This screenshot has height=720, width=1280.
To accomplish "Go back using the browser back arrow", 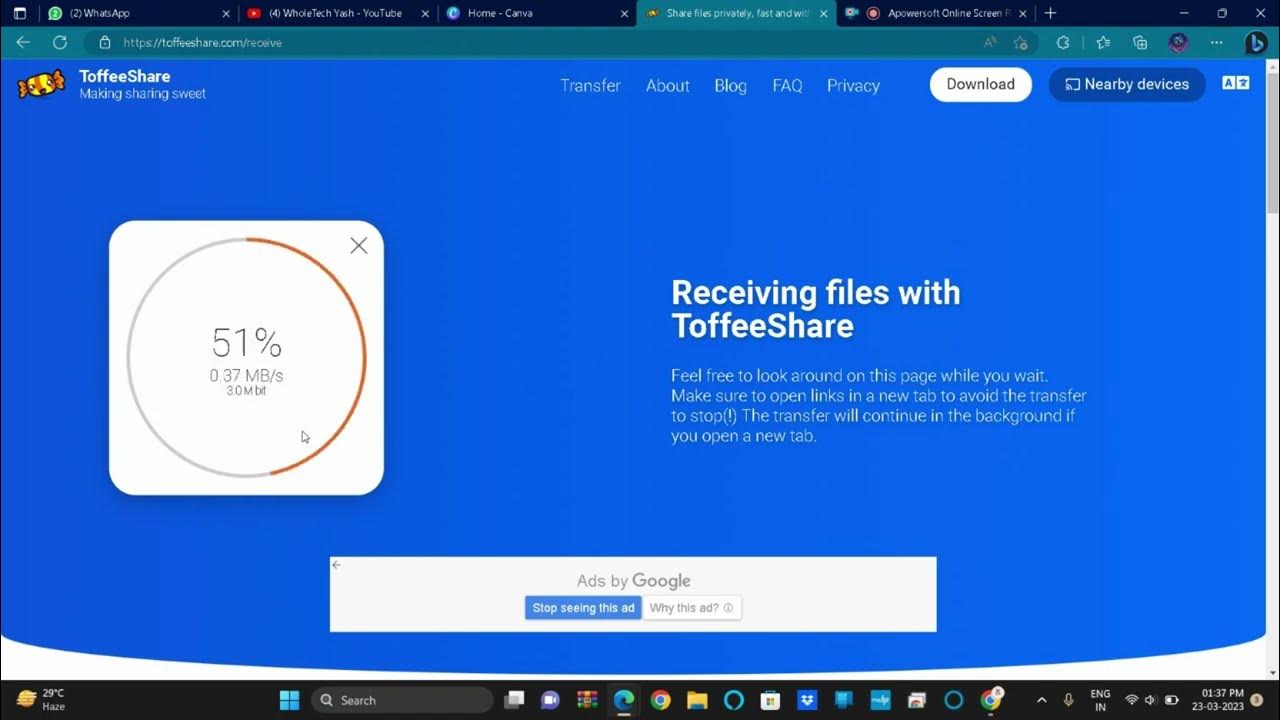I will (23, 43).
